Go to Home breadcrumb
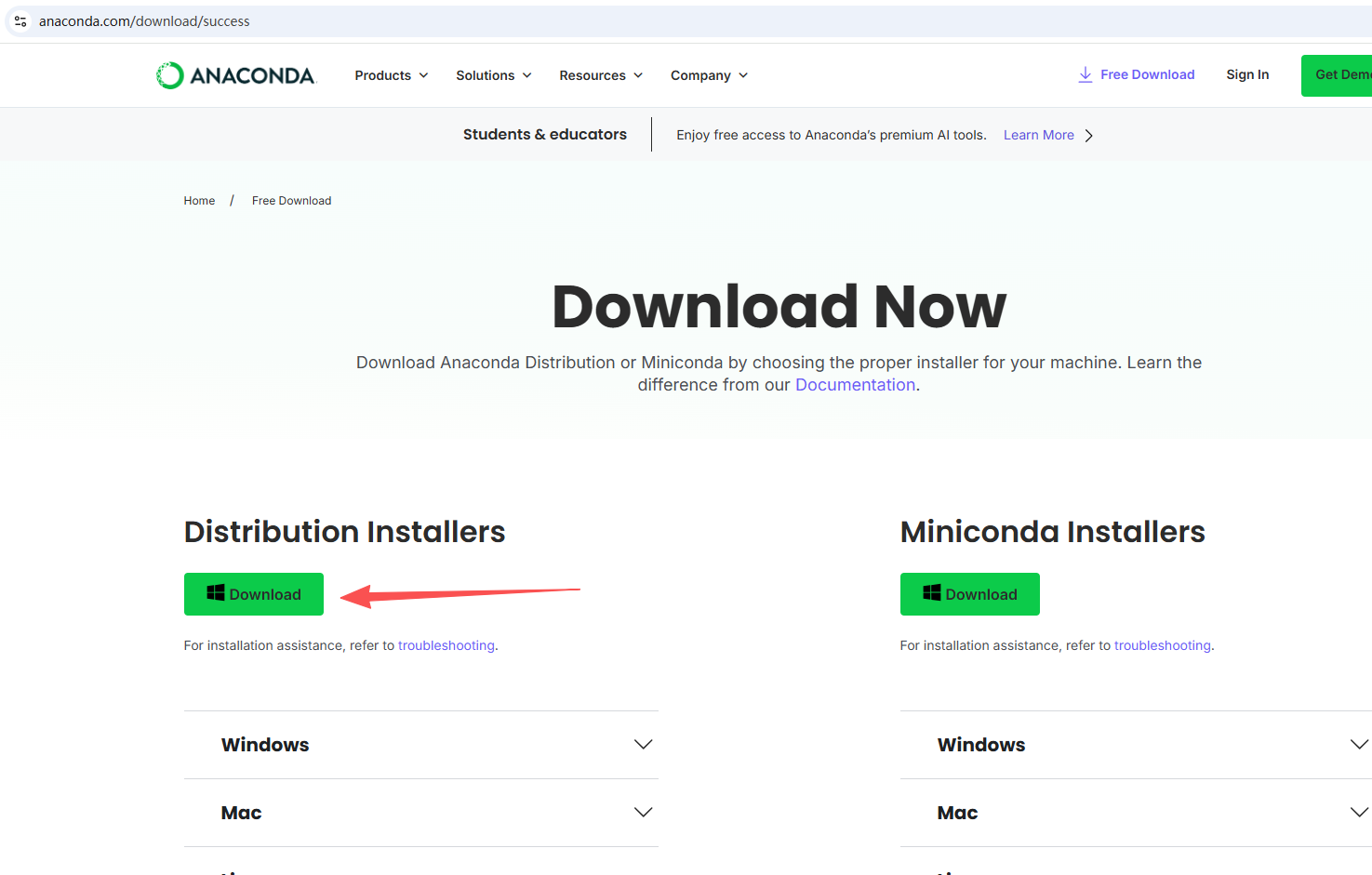 tap(199, 201)
